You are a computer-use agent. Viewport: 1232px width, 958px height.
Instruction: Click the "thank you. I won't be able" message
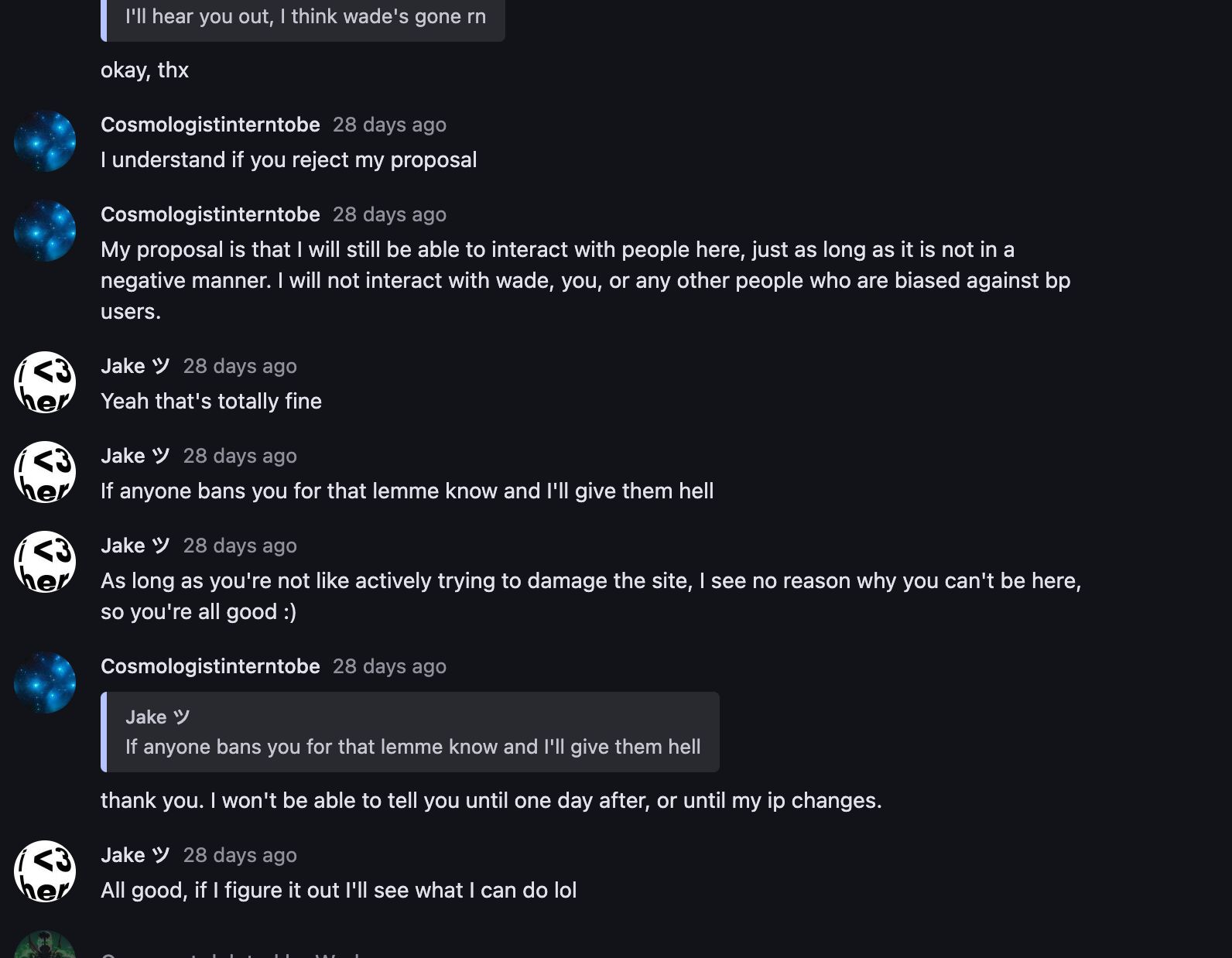tap(491, 800)
